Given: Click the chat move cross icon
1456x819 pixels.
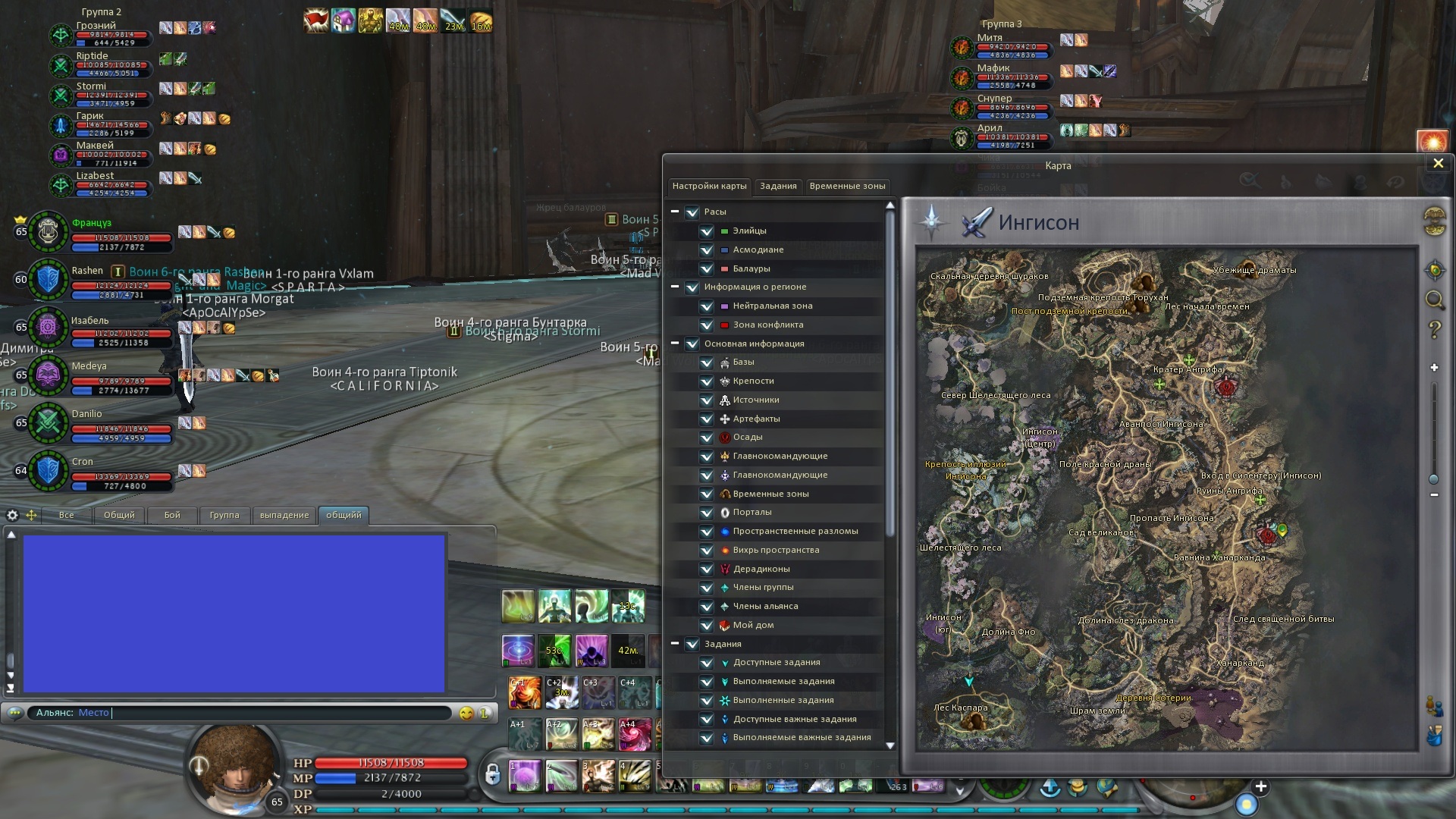Looking at the screenshot, I should (31, 515).
